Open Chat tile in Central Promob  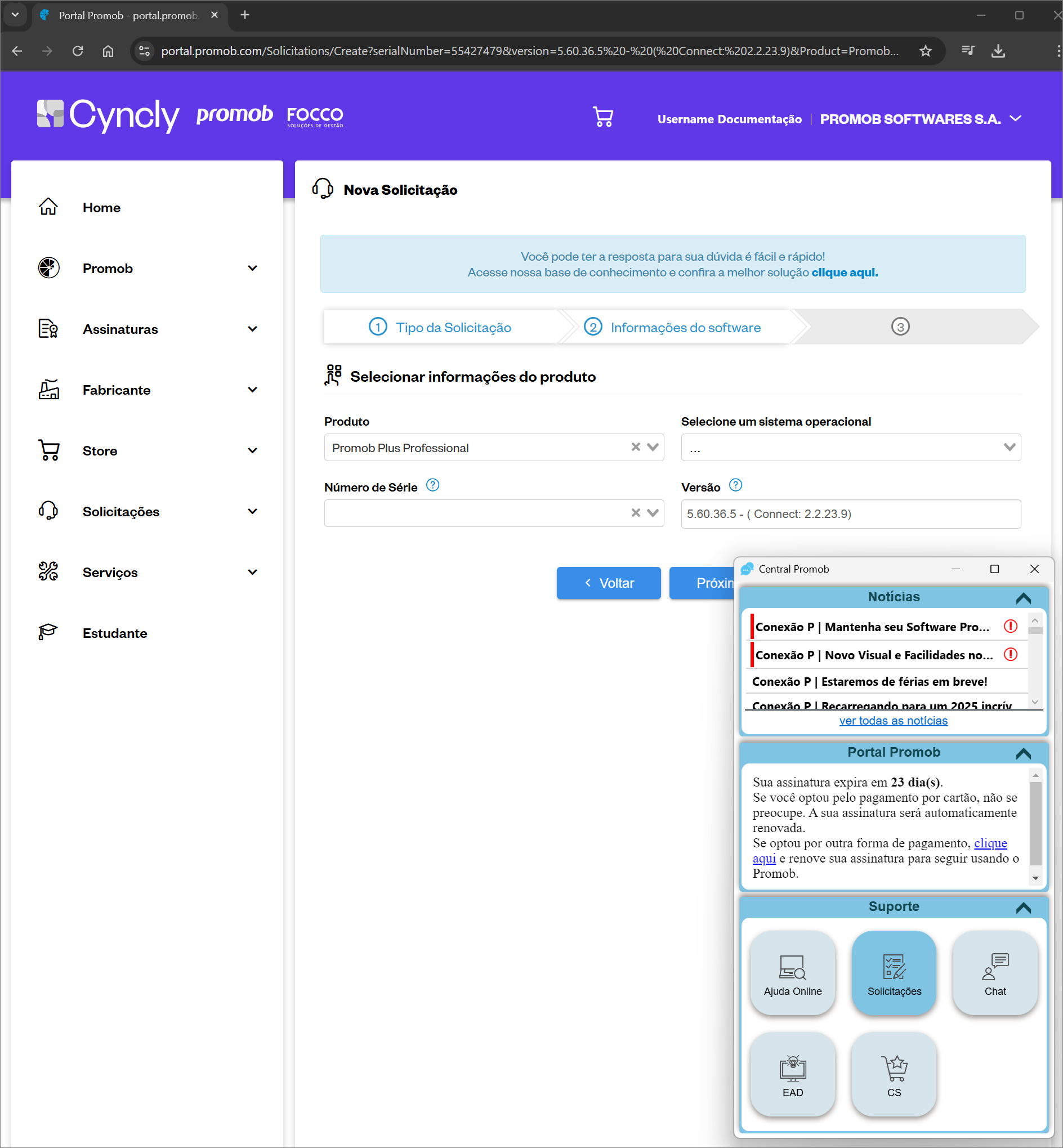click(995, 973)
